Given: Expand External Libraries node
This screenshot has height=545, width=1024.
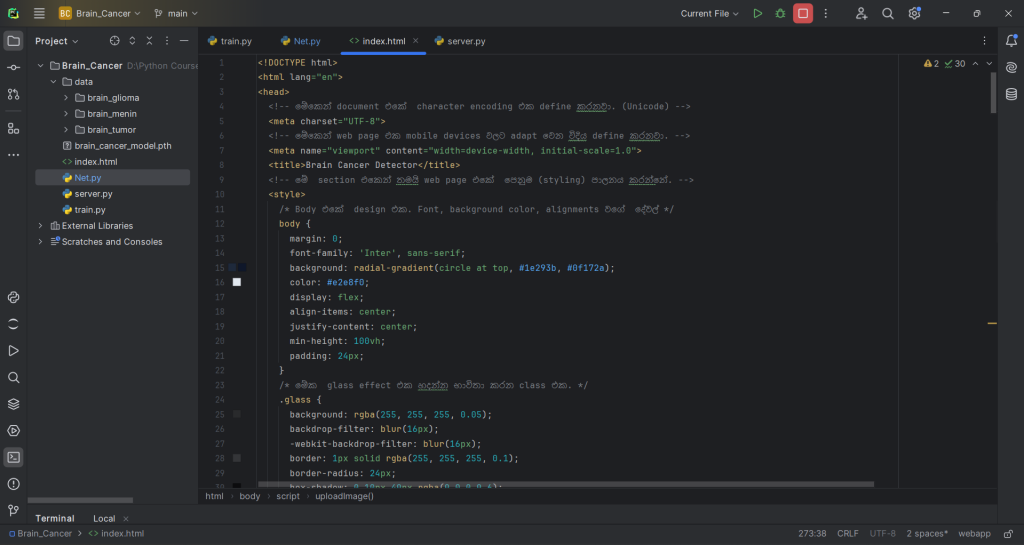Looking at the screenshot, I should pyautogui.click(x=41, y=226).
